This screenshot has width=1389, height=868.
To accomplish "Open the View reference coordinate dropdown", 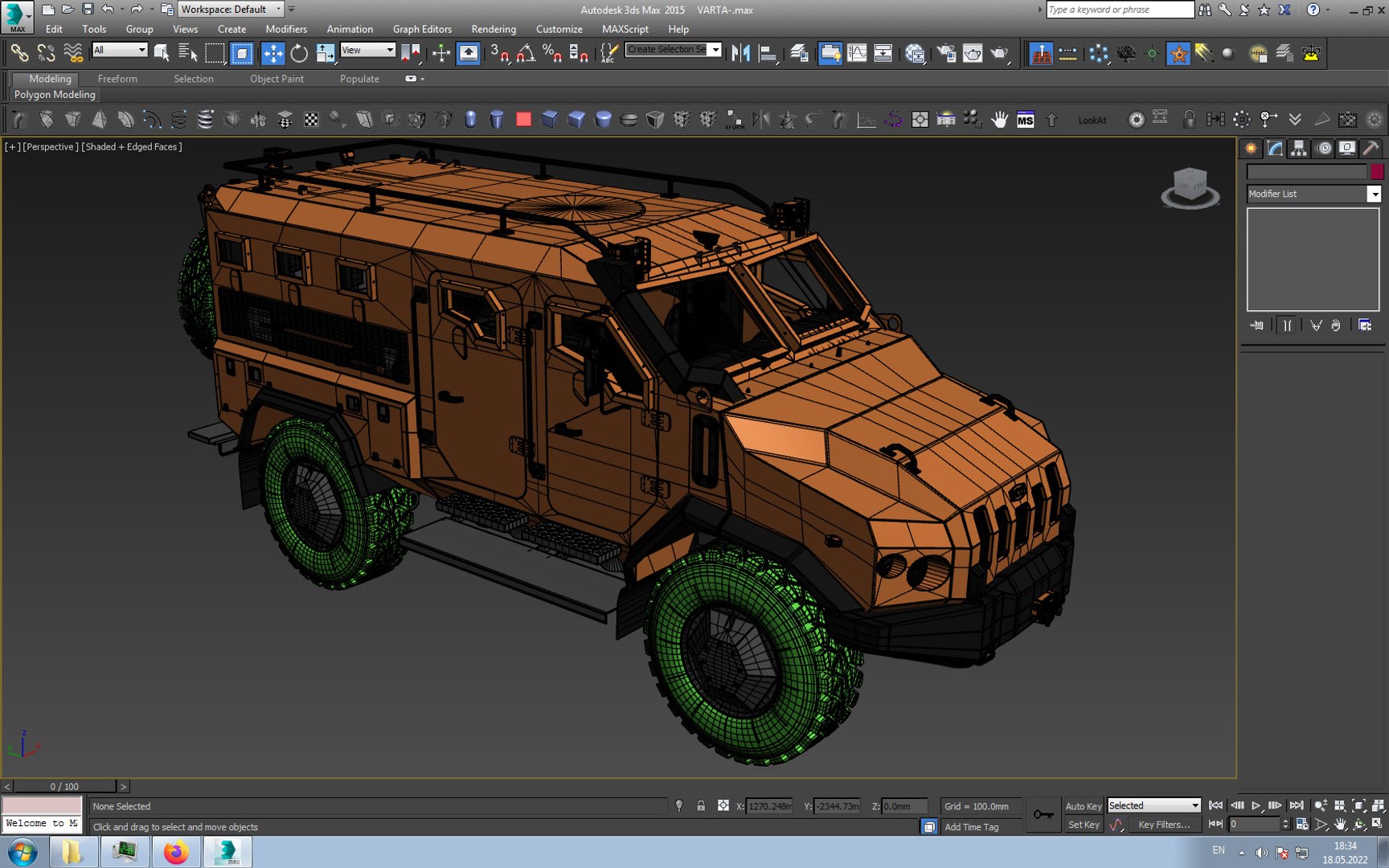I will (367, 50).
